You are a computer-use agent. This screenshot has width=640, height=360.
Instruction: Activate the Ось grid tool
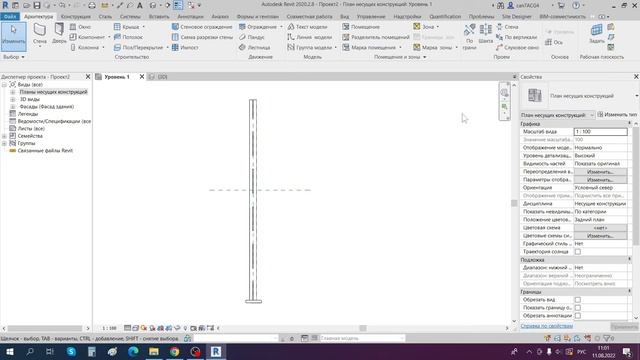click(554, 42)
